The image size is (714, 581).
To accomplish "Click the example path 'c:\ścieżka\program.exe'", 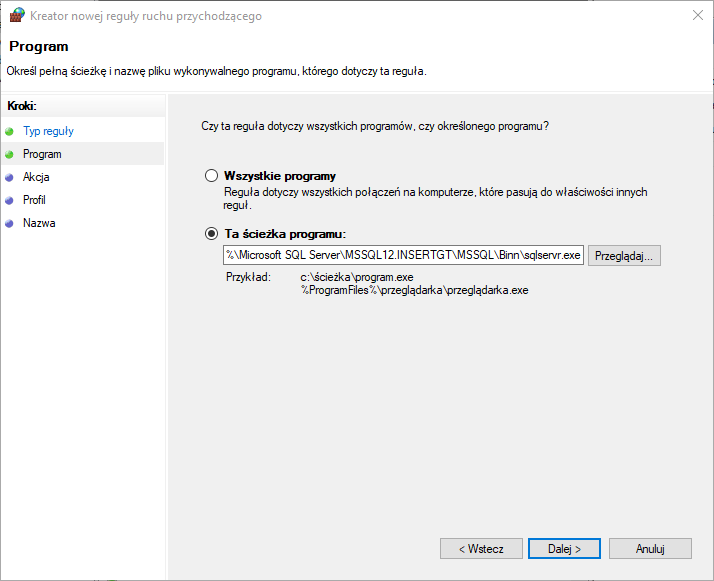I will [357, 277].
